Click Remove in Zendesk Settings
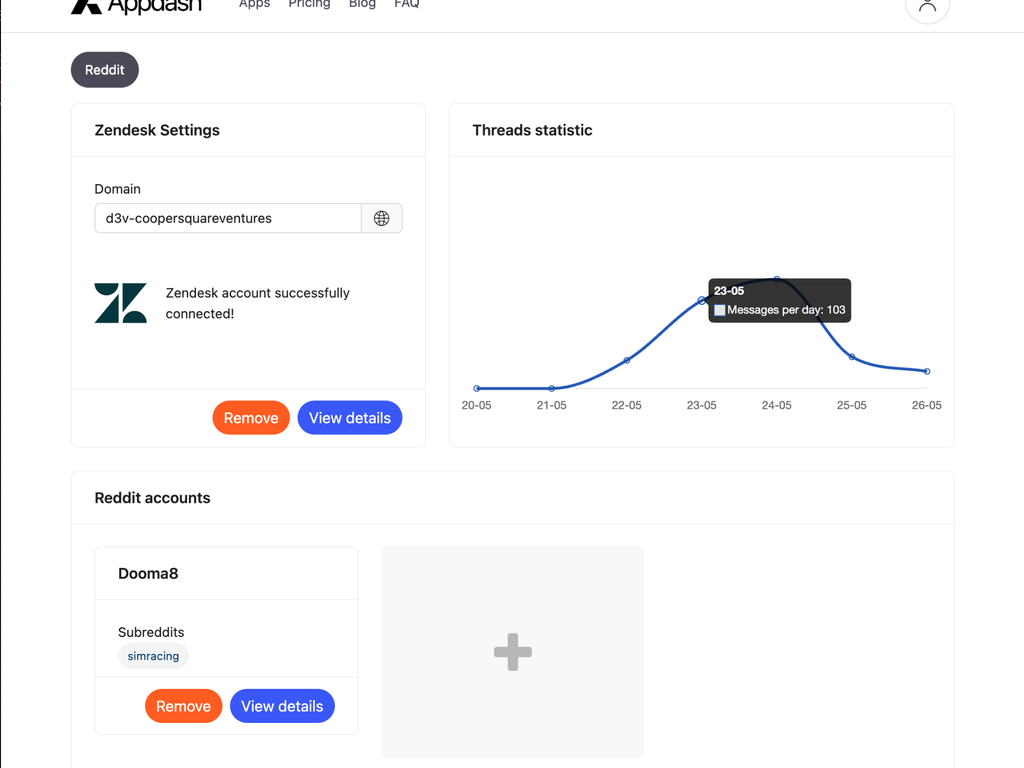 tap(251, 417)
